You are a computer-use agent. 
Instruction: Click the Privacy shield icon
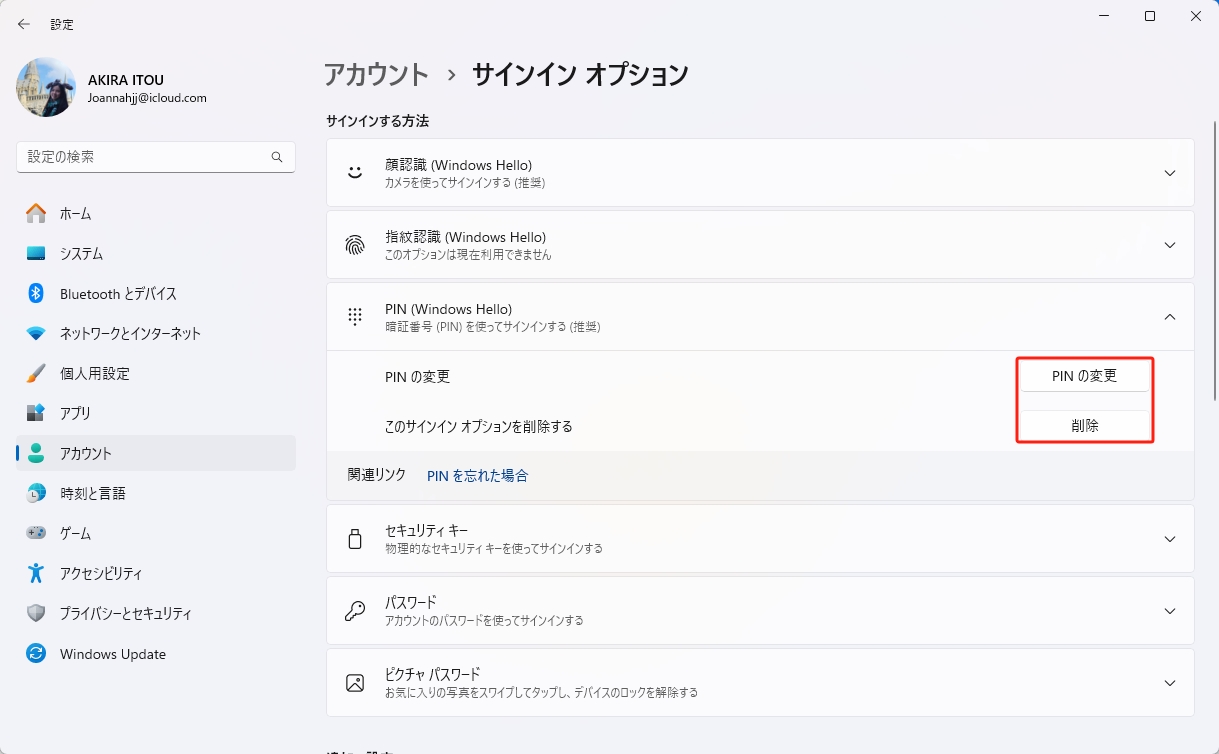[x=36, y=613]
